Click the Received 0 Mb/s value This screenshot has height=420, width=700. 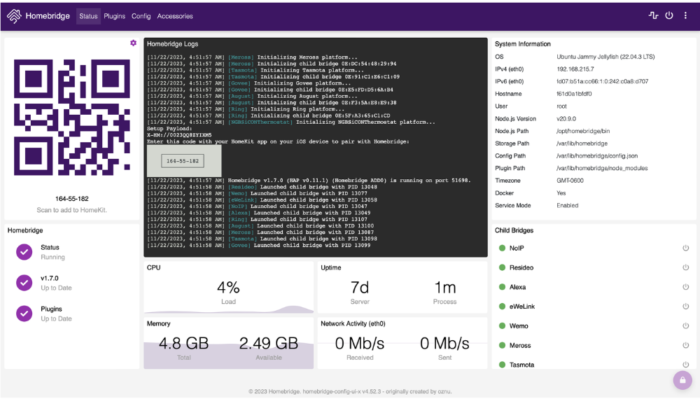[360, 343]
